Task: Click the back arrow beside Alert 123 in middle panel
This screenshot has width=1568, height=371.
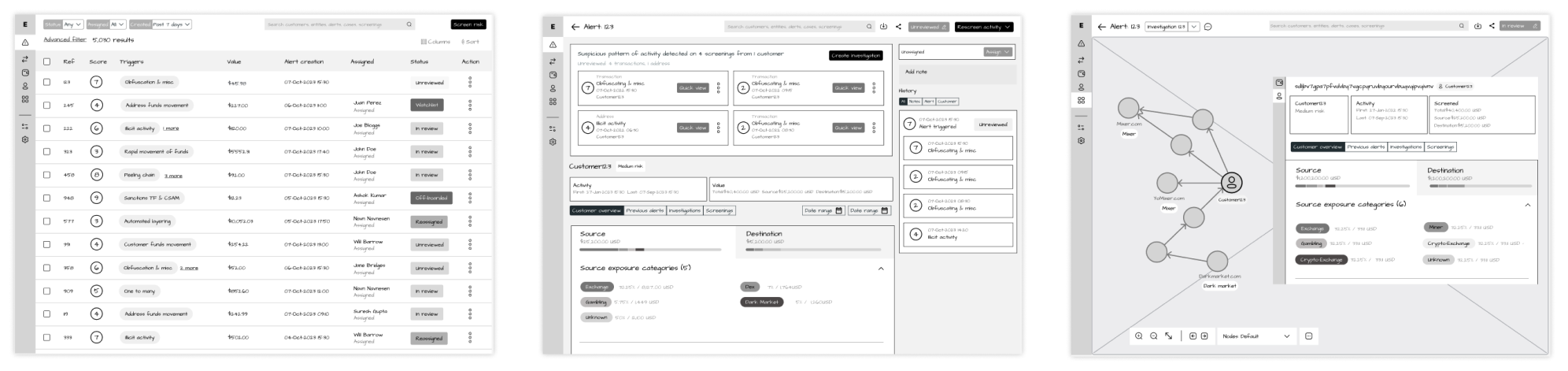Action: 575,27
